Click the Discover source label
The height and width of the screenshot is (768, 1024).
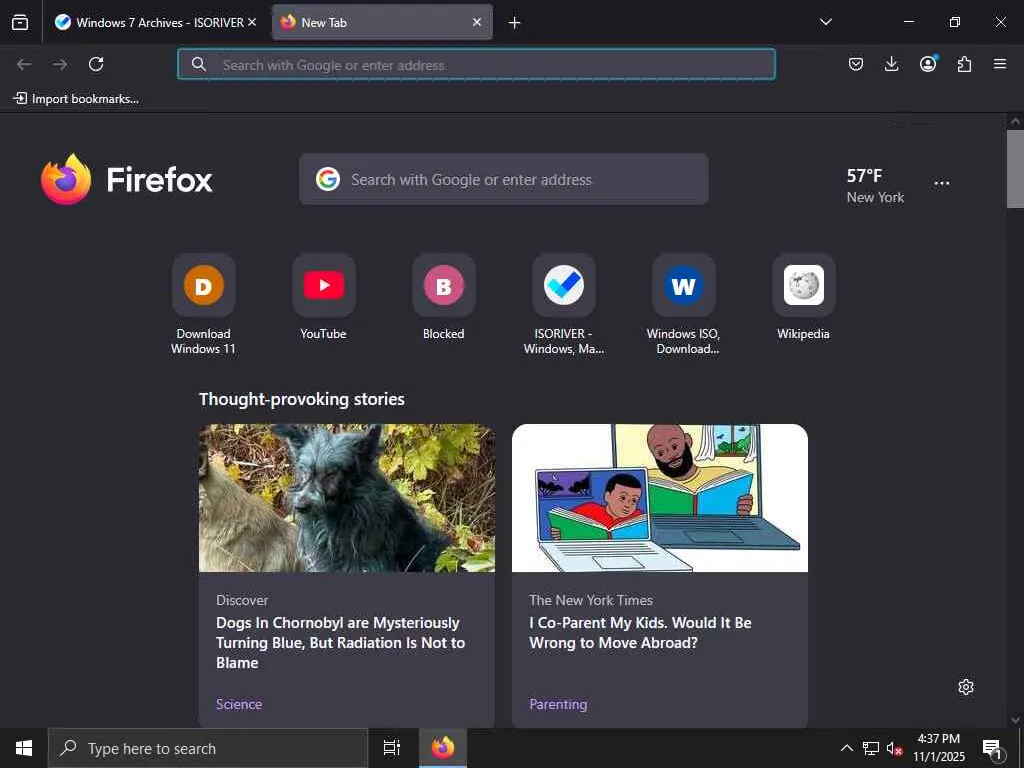point(242,600)
